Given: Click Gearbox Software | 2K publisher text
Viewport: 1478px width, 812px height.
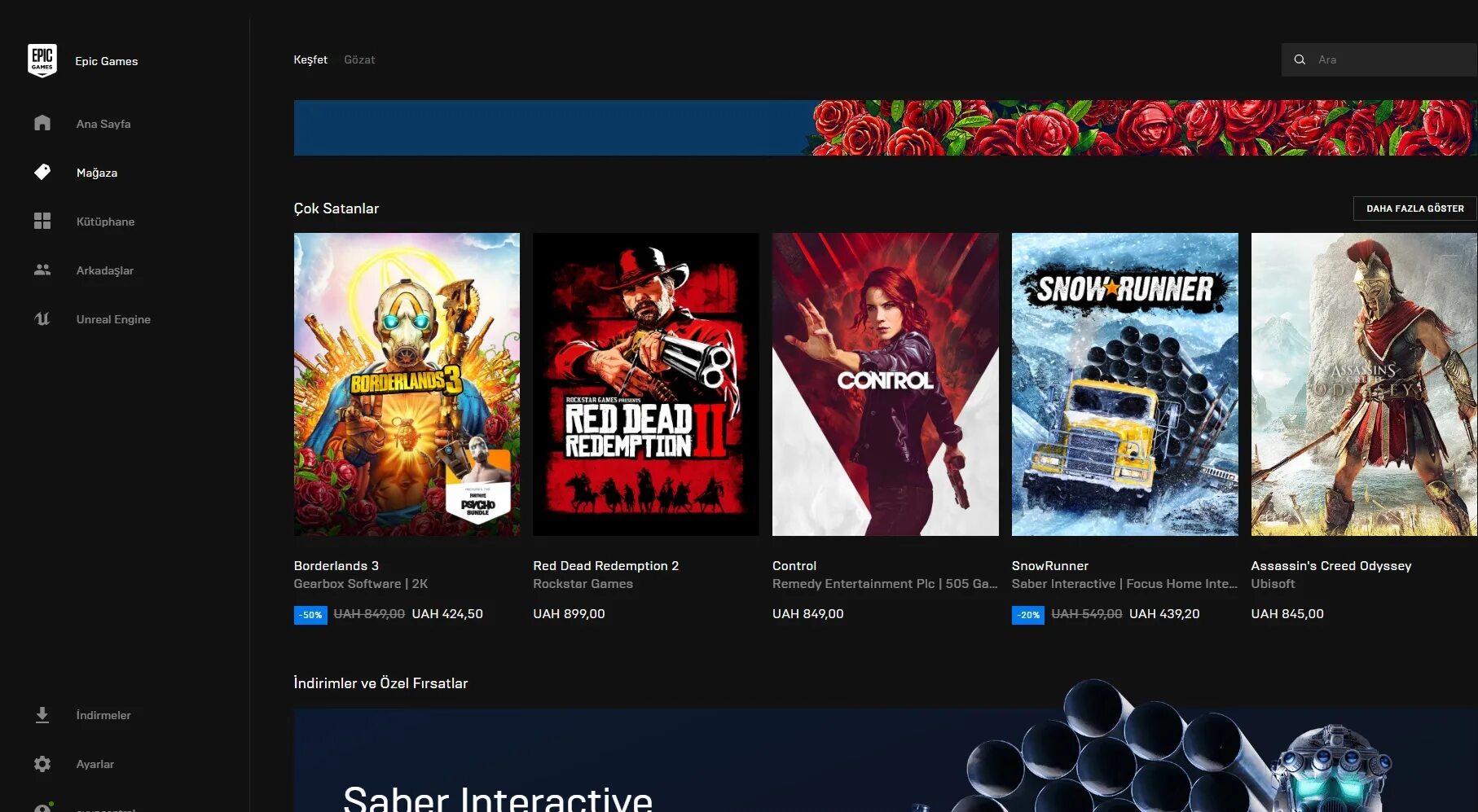Looking at the screenshot, I should point(361,584).
